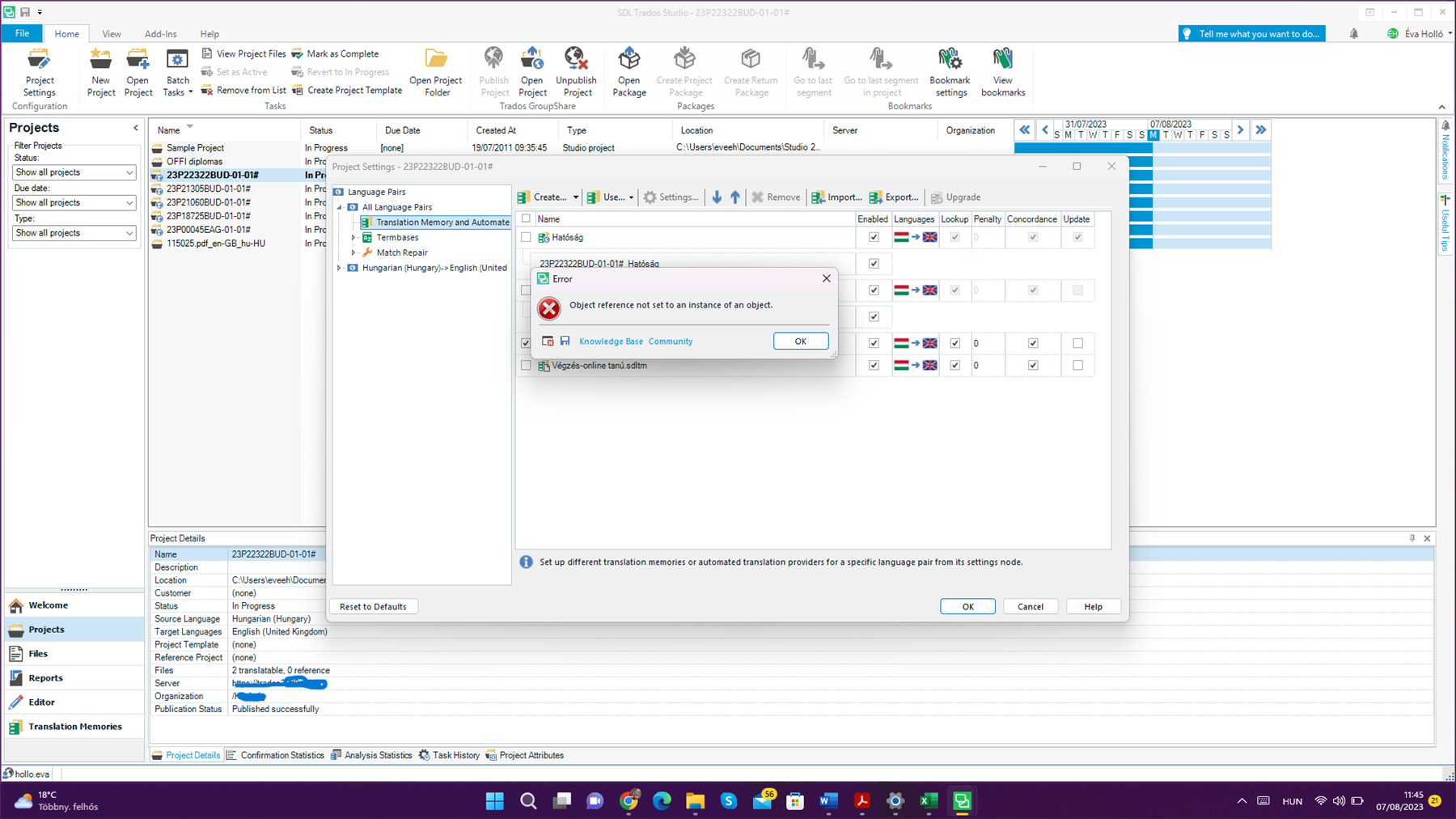Click the Remove button in the TM toolbar
This screenshot has width=1456, height=819.
pos(776,197)
